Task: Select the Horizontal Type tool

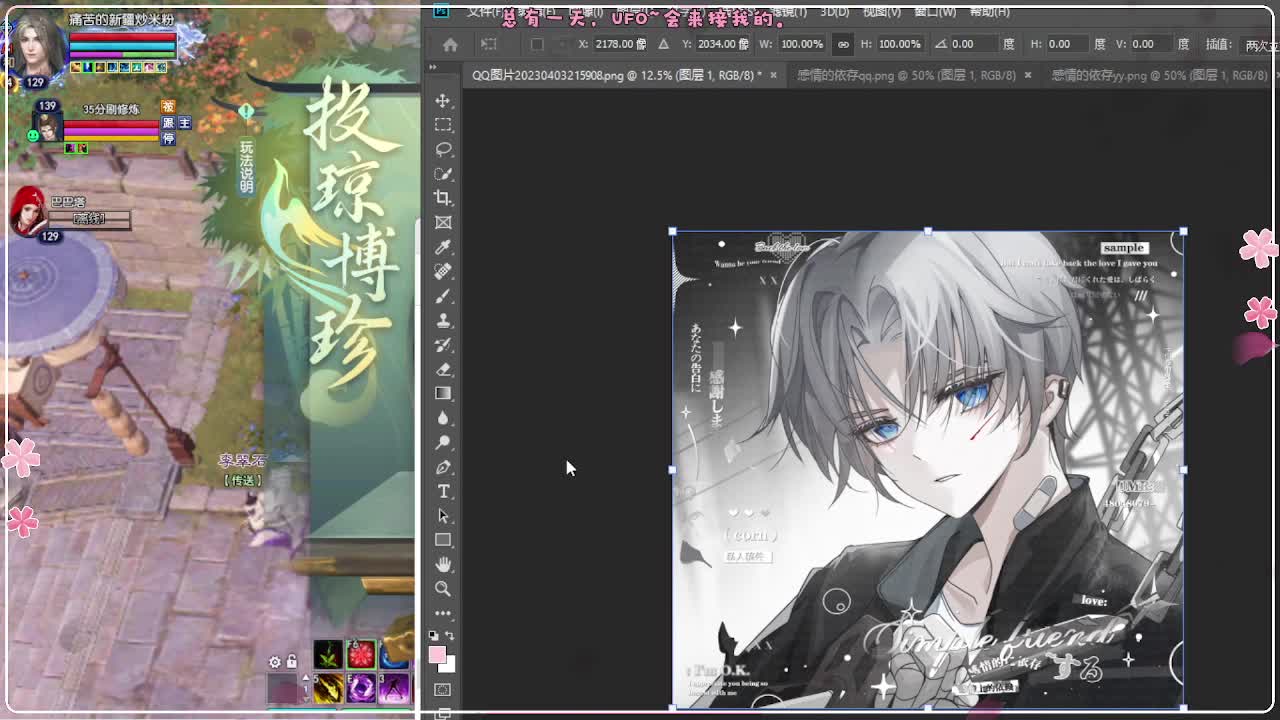Action: pyautogui.click(x=443, y=492)
